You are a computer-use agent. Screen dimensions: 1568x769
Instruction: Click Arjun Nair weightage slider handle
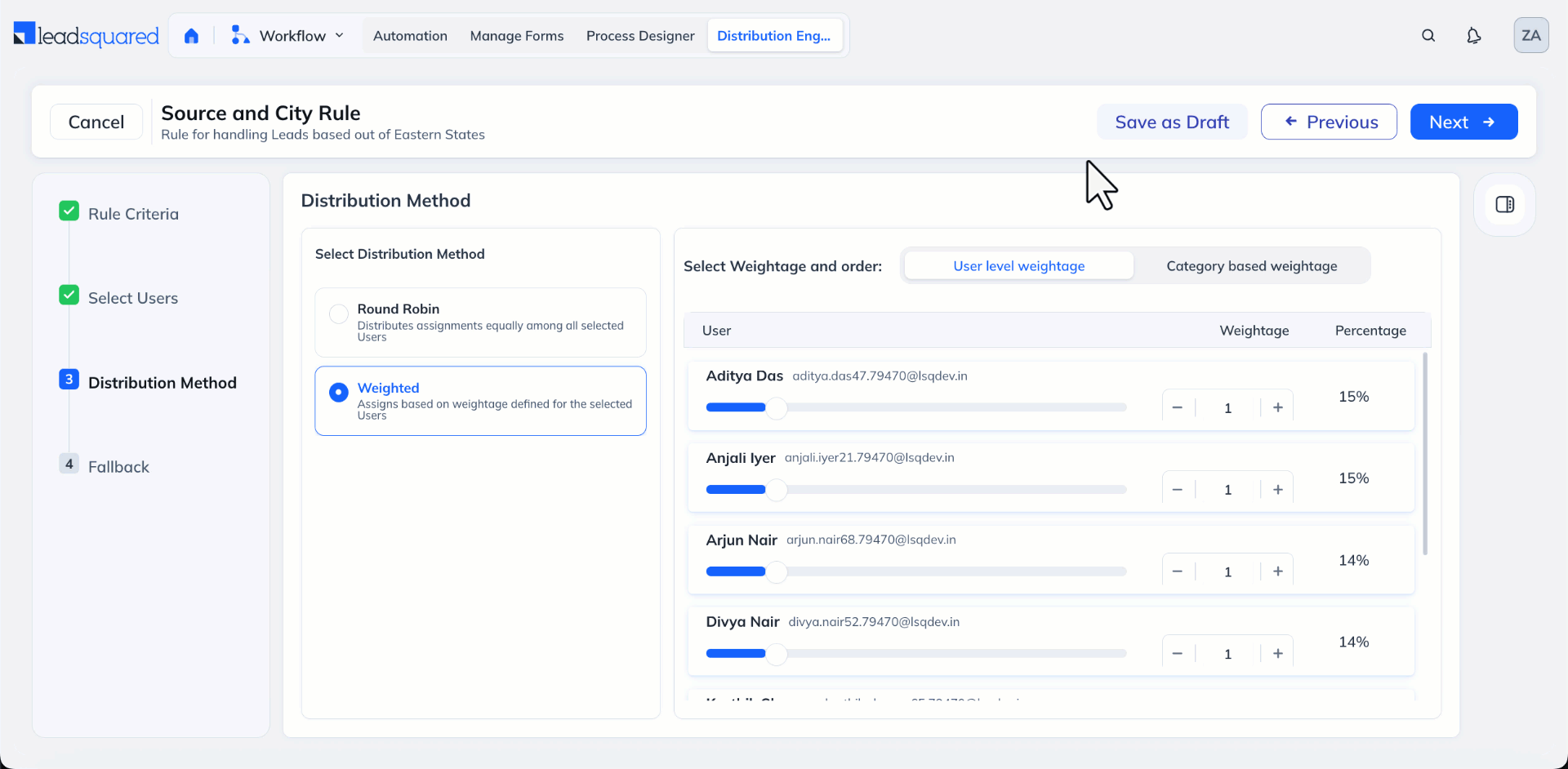point(777,571)
